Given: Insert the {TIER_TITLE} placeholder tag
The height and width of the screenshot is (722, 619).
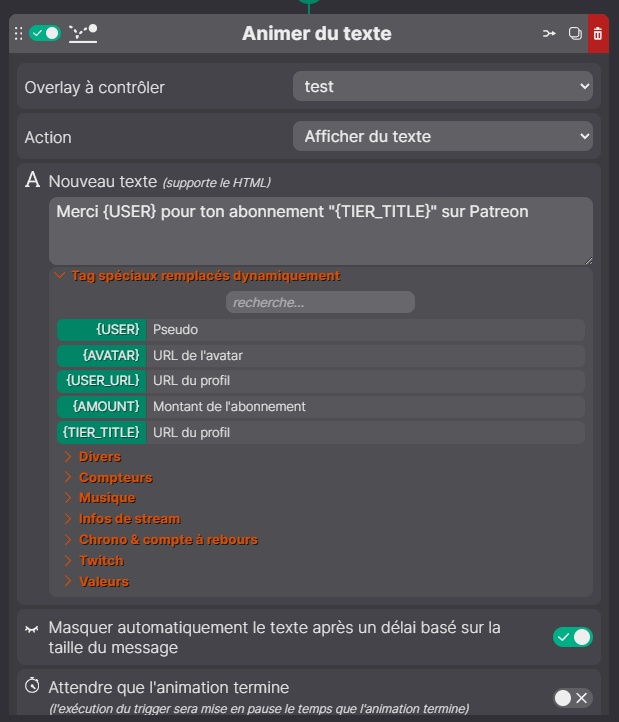Looking at the screenshot, I should [x=102, y=433].
